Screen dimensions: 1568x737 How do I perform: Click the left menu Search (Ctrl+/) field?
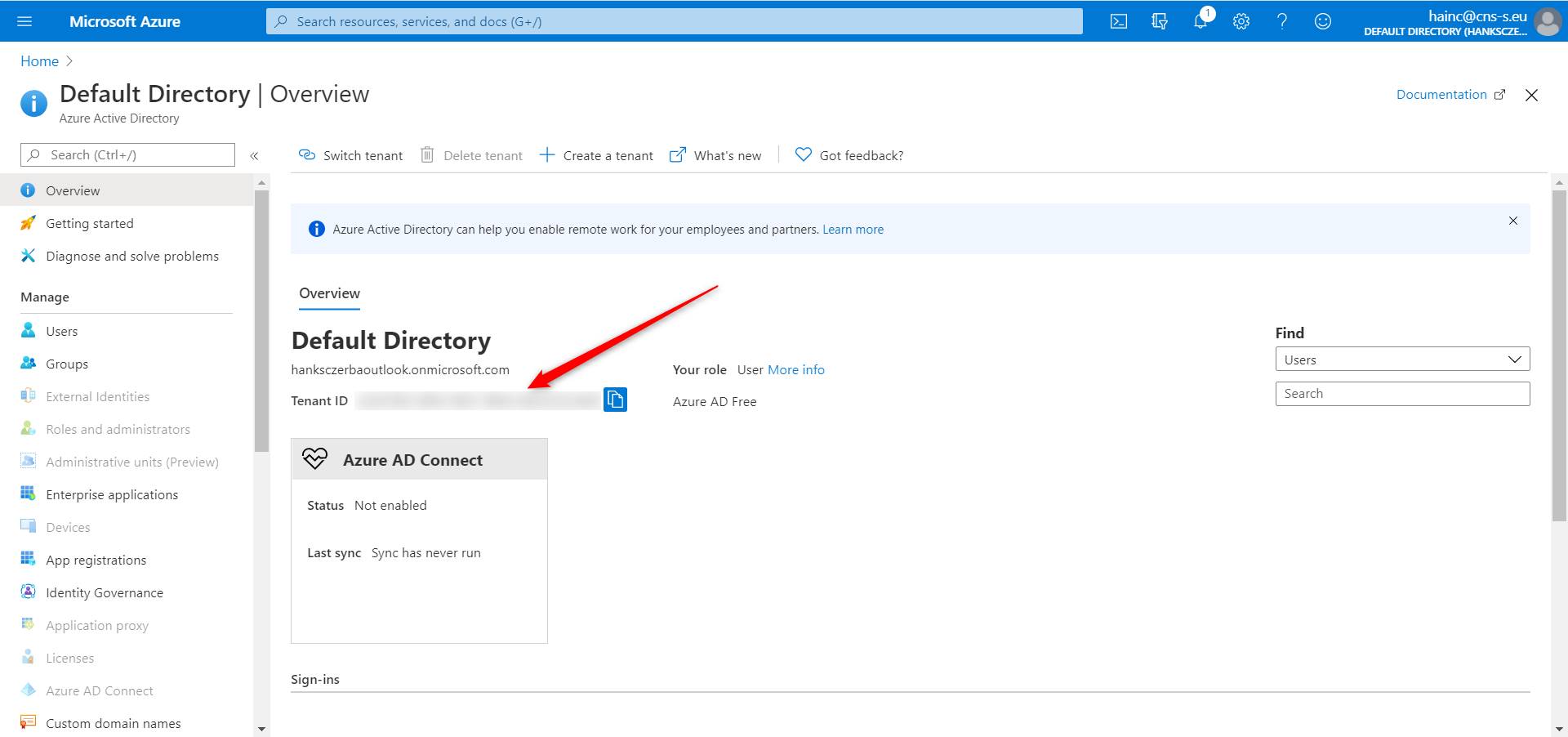pyautogui.click(x=127, y=154)
